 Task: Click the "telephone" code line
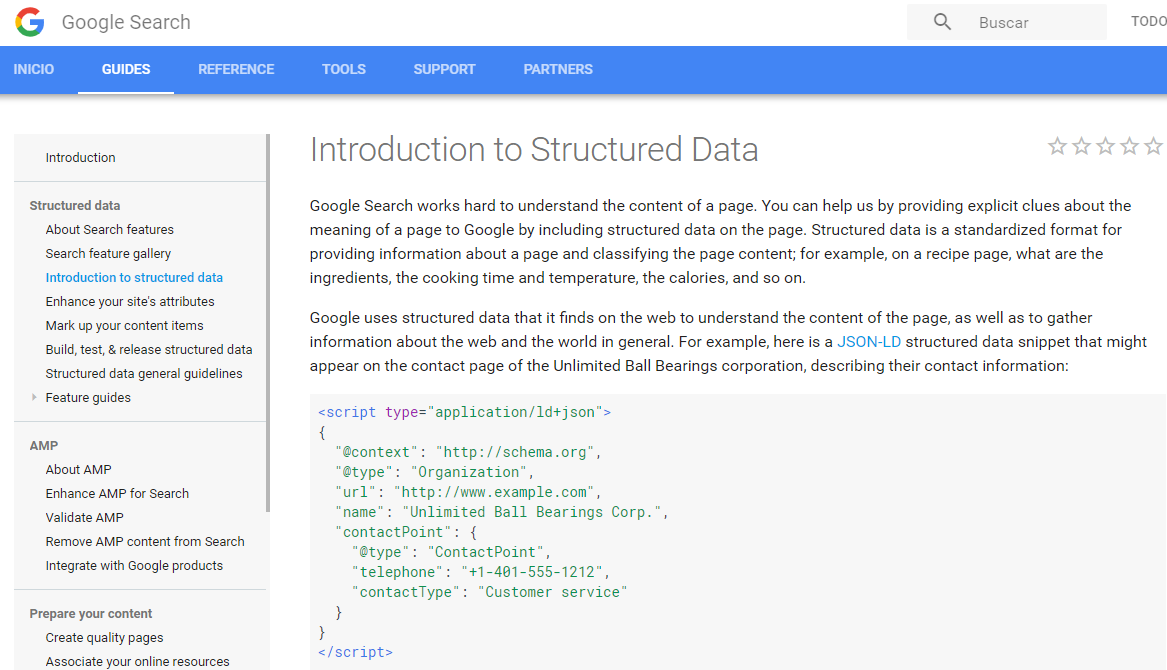point(481,572)
